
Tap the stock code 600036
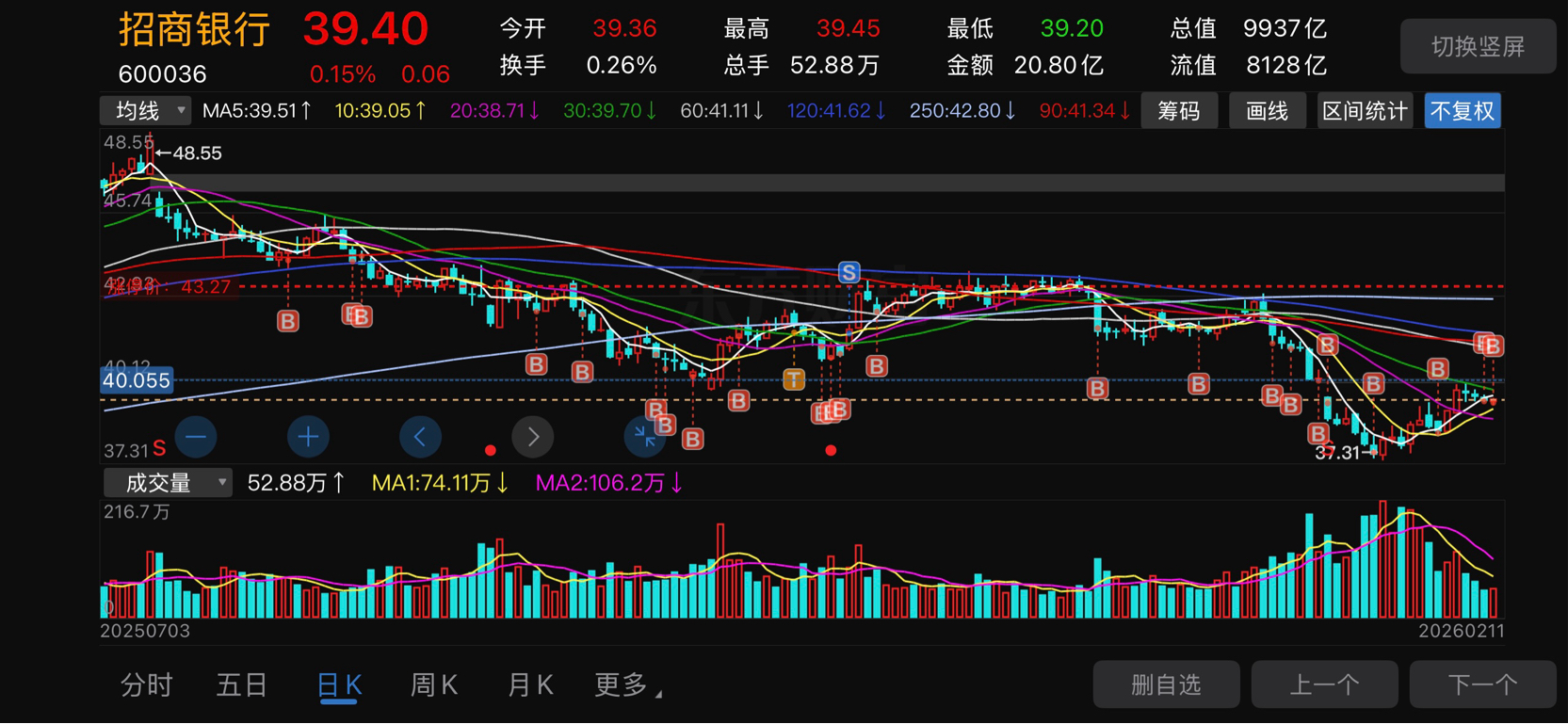(x=162, y=74)
